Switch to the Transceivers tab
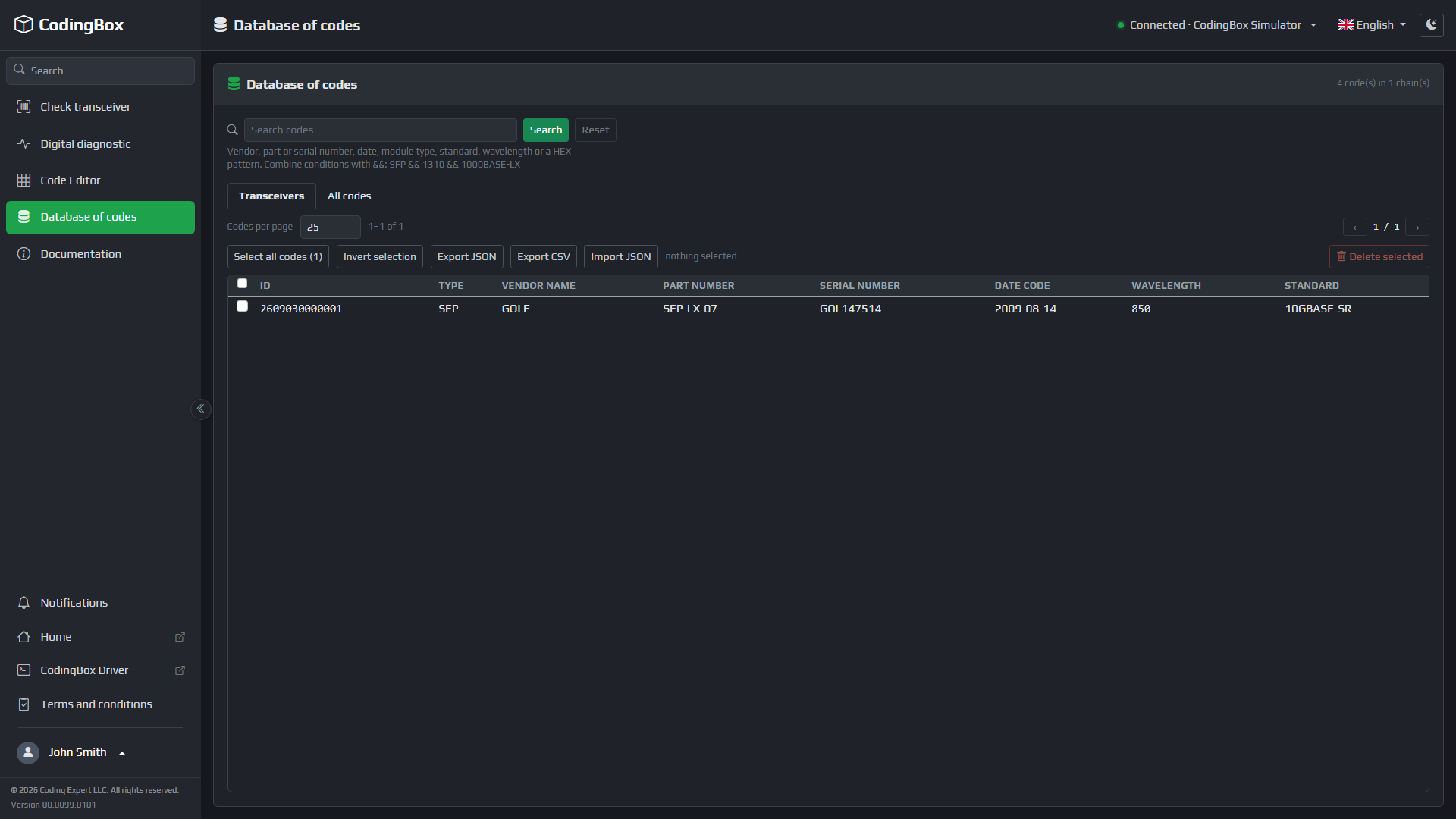This screenshot has height=819, width=1456. (x=271, y=196)
